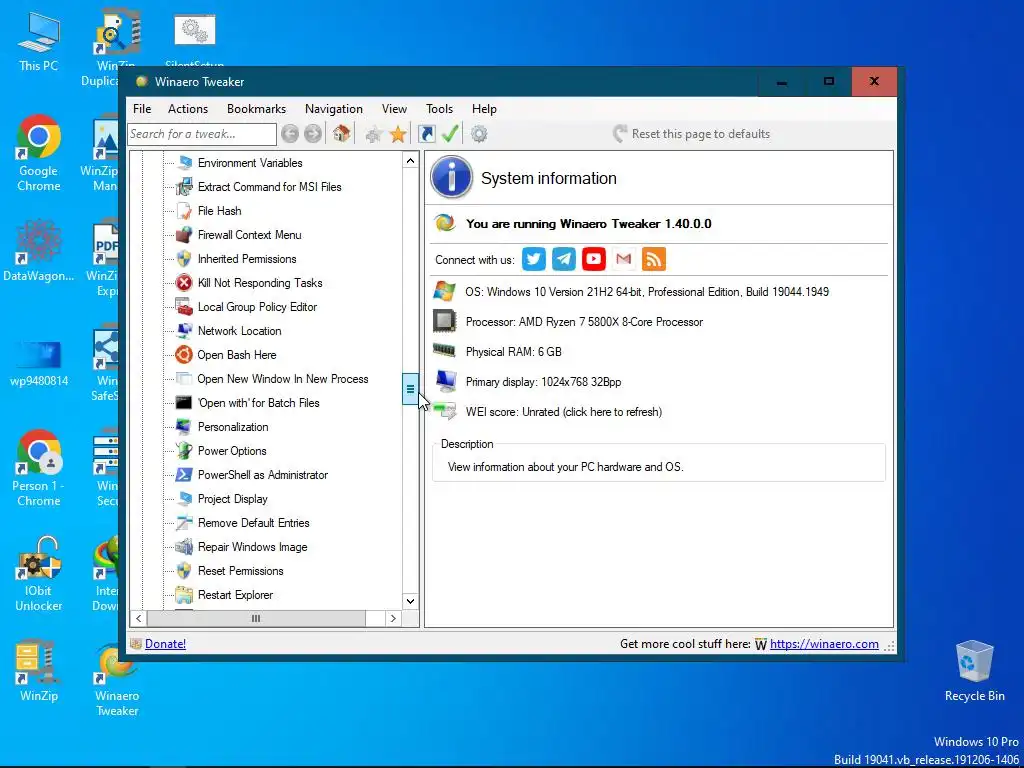This screenshot has width=1024, height=768.
Task: Select 'Open with' for Batch Files
Action: [x=259, y=403]
